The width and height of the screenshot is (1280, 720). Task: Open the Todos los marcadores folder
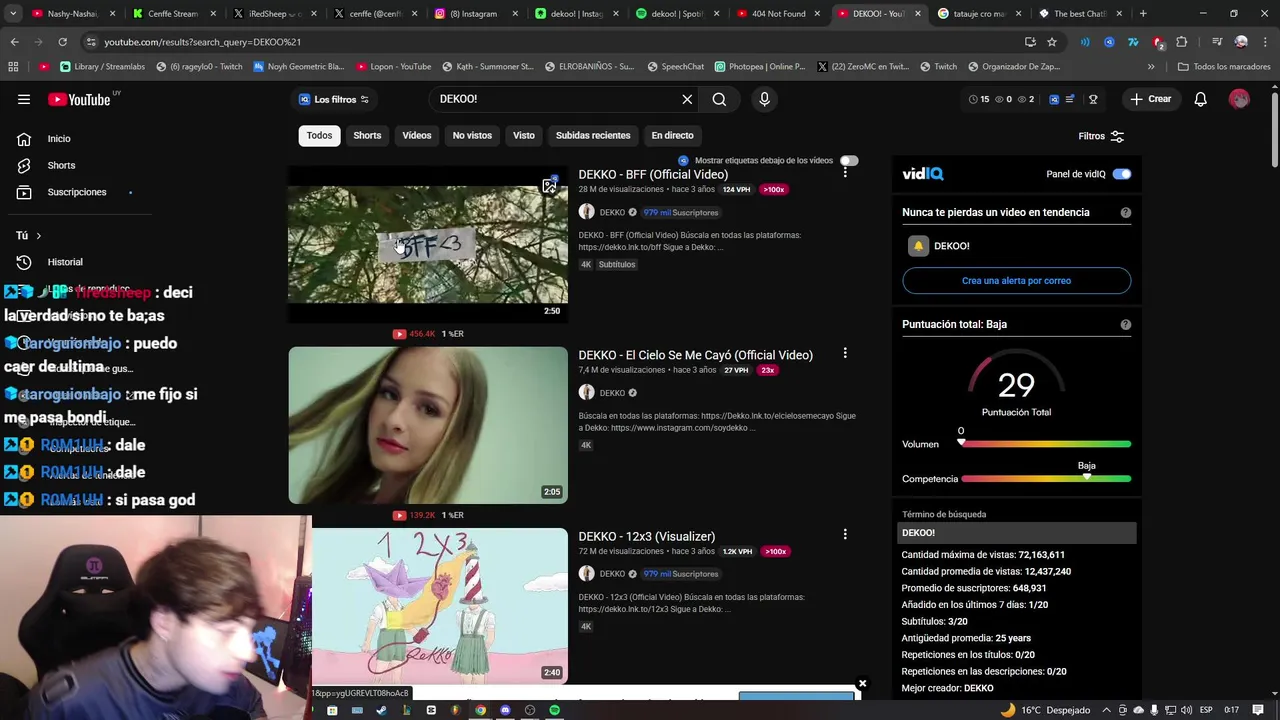pos(1224,67)
